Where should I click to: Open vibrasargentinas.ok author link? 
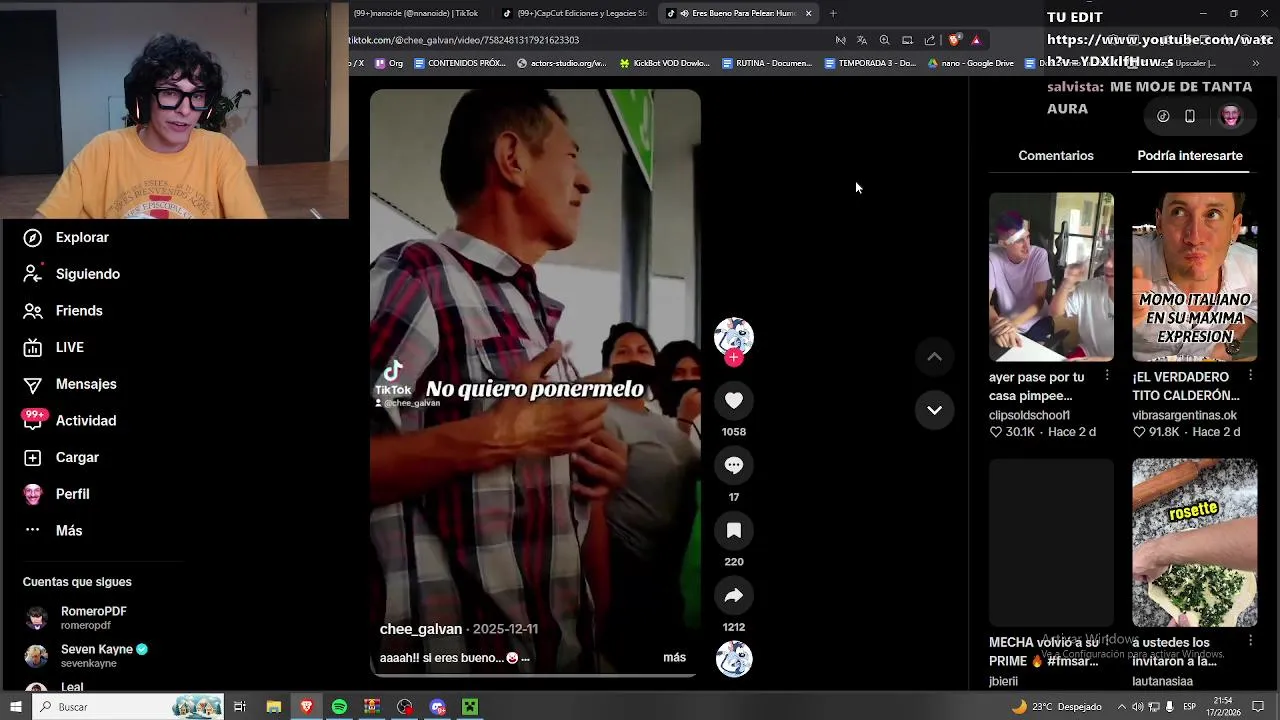1184,415
